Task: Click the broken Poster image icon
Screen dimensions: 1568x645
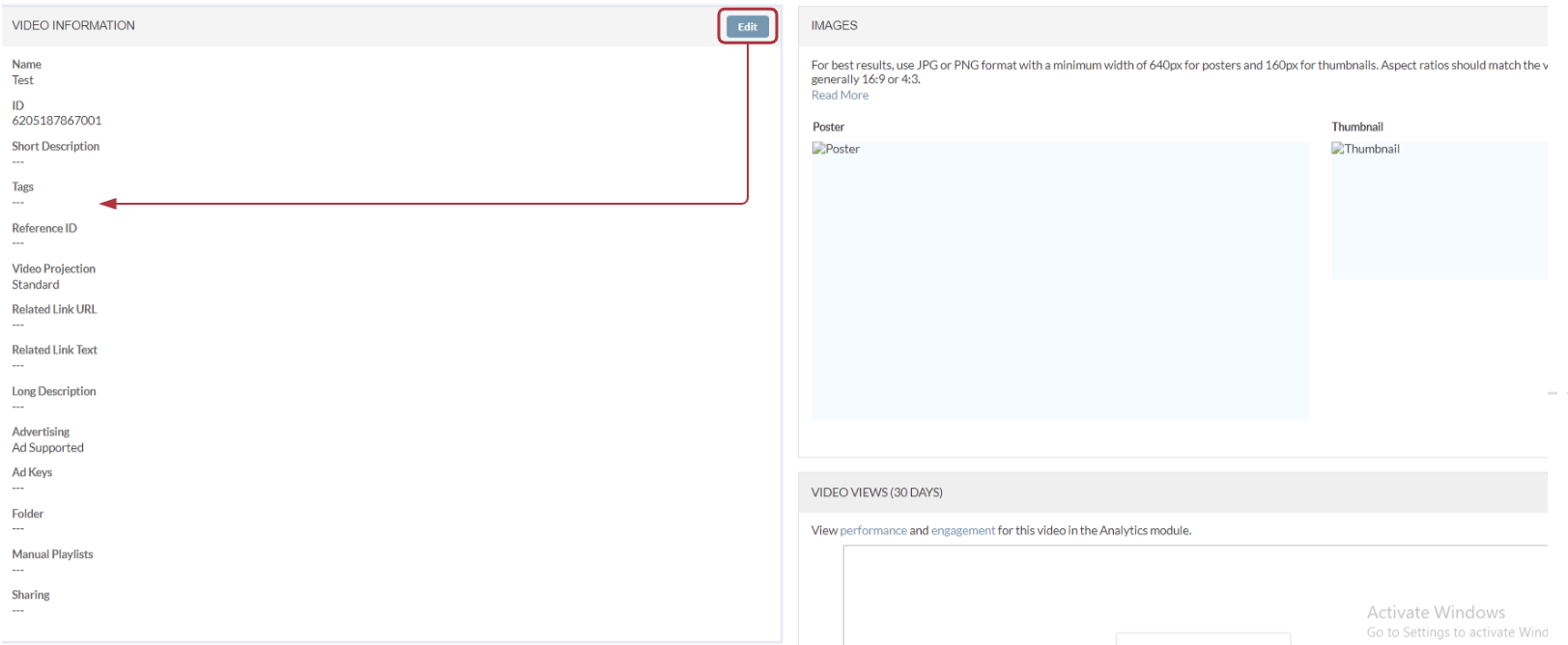Action: [x=819, y=149]
